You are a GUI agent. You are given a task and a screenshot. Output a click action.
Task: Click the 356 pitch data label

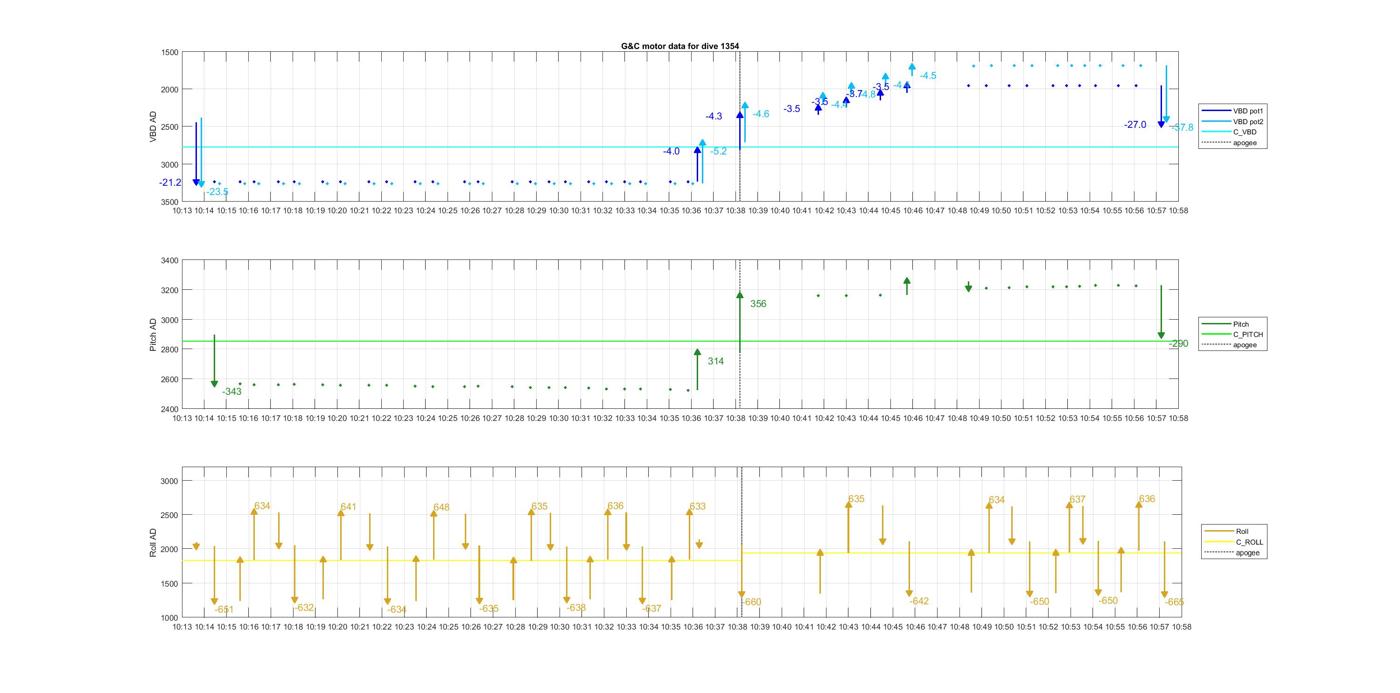[x=758, y=304]
